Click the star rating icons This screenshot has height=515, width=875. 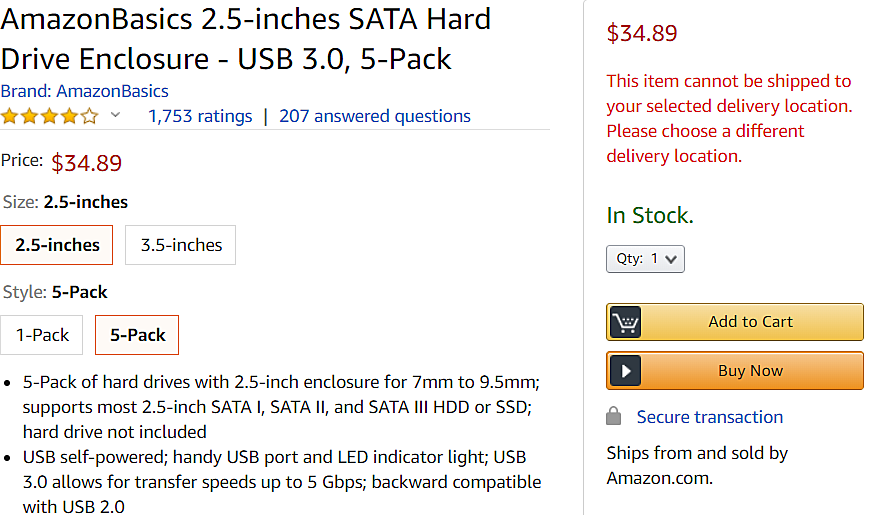(x=50, y=116)
